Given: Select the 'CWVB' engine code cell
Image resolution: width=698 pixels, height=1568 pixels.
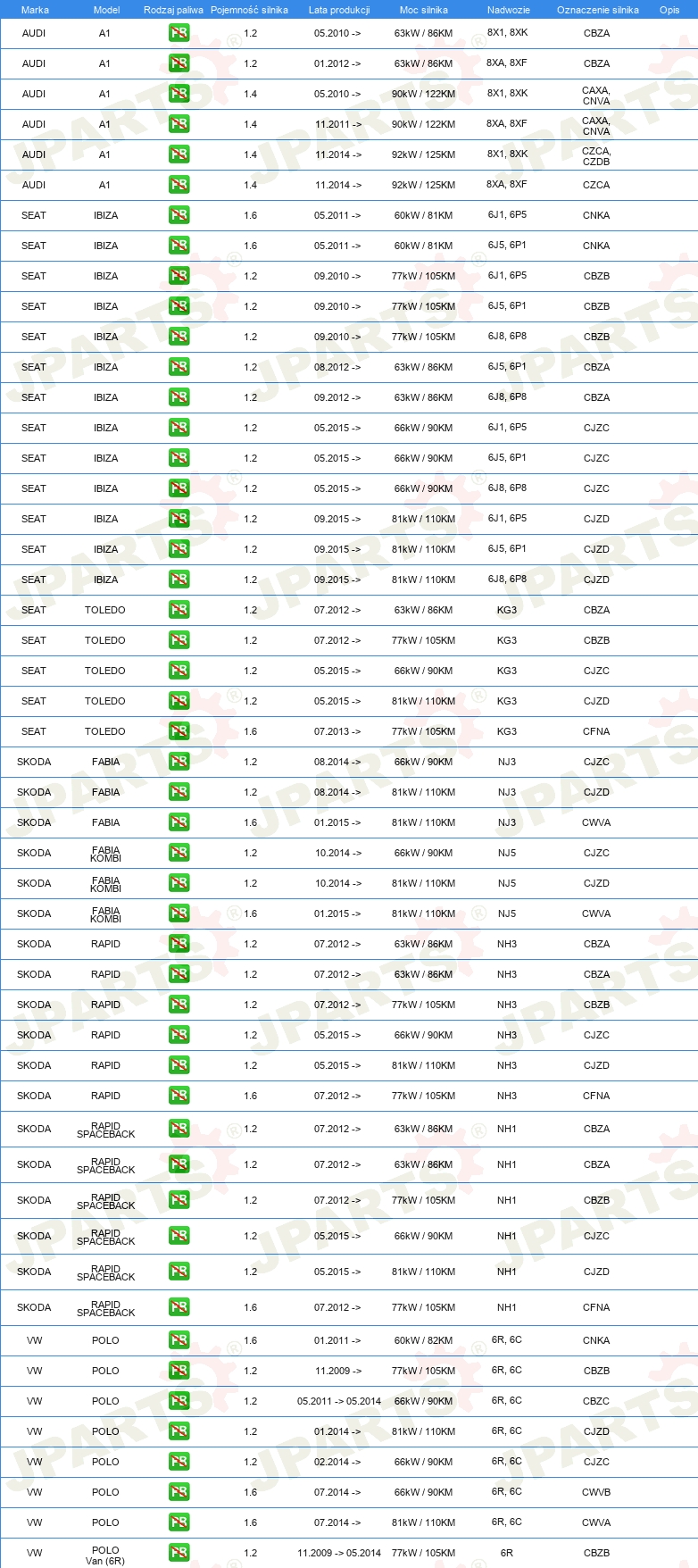Looking at the screenshot, I should click(596, 1492).
